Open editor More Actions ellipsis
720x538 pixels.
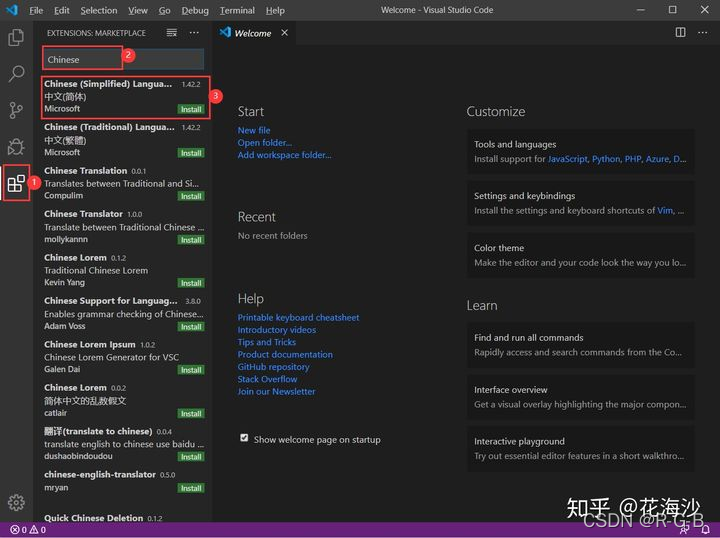(x=703, y=32)
